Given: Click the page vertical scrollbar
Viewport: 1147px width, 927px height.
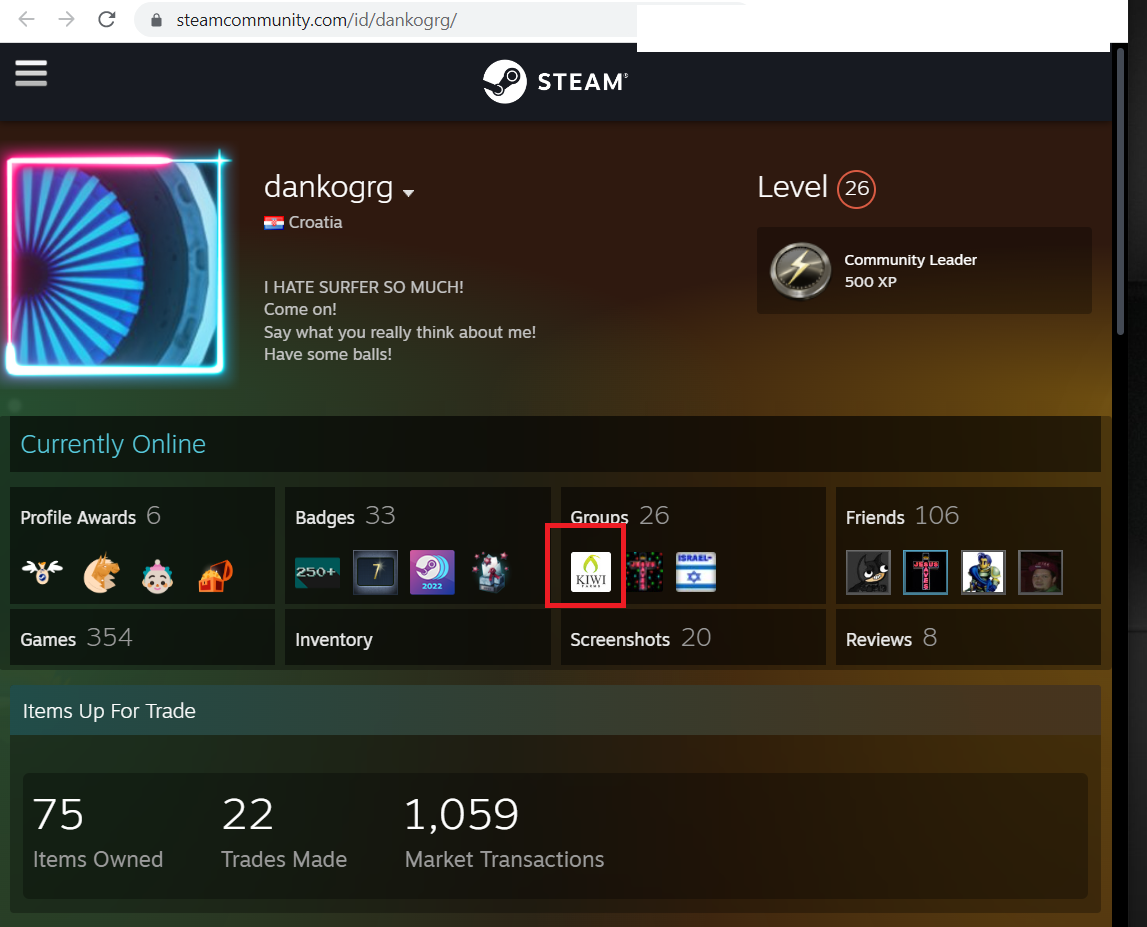Looking at the screenshot, I should pos(1120,190).
